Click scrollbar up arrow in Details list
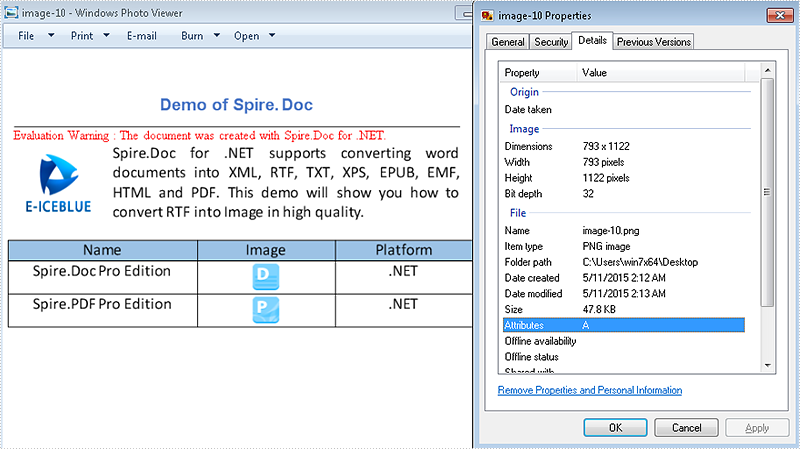This screenshot has height=449, width=800. click(x=767, y=69)
